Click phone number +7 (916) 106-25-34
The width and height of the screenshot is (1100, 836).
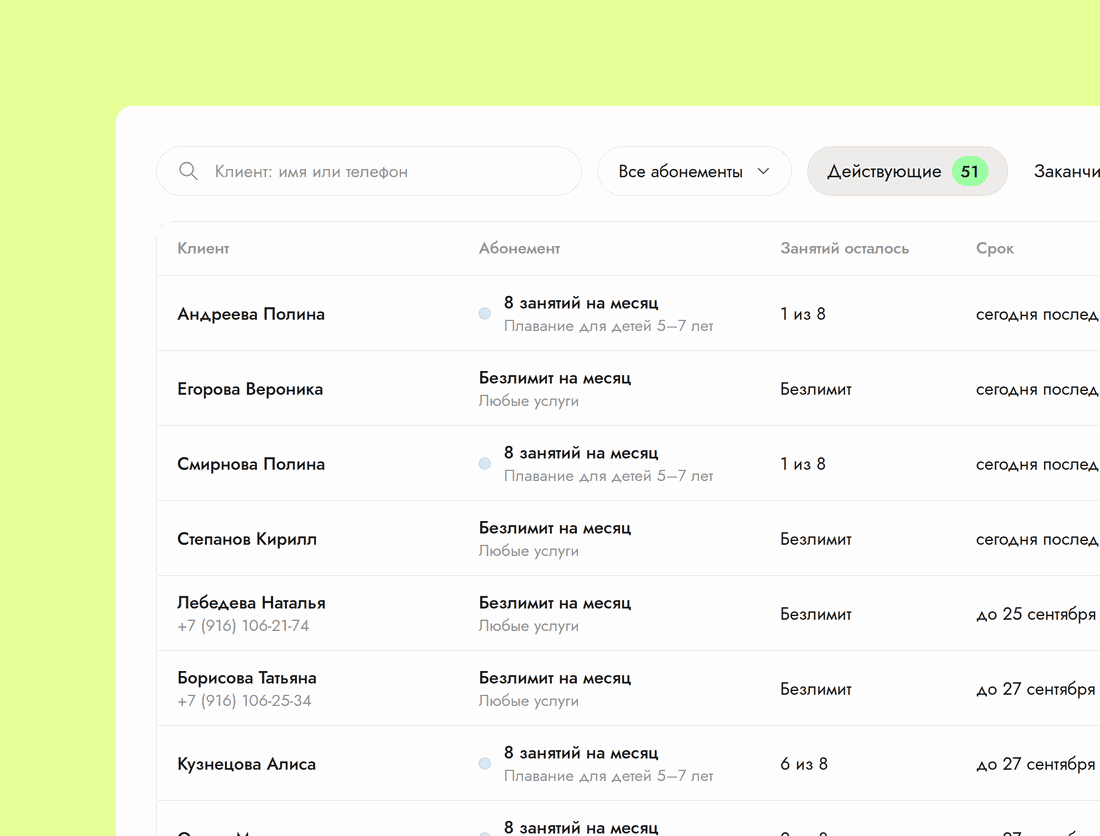(x=244, y=701)
